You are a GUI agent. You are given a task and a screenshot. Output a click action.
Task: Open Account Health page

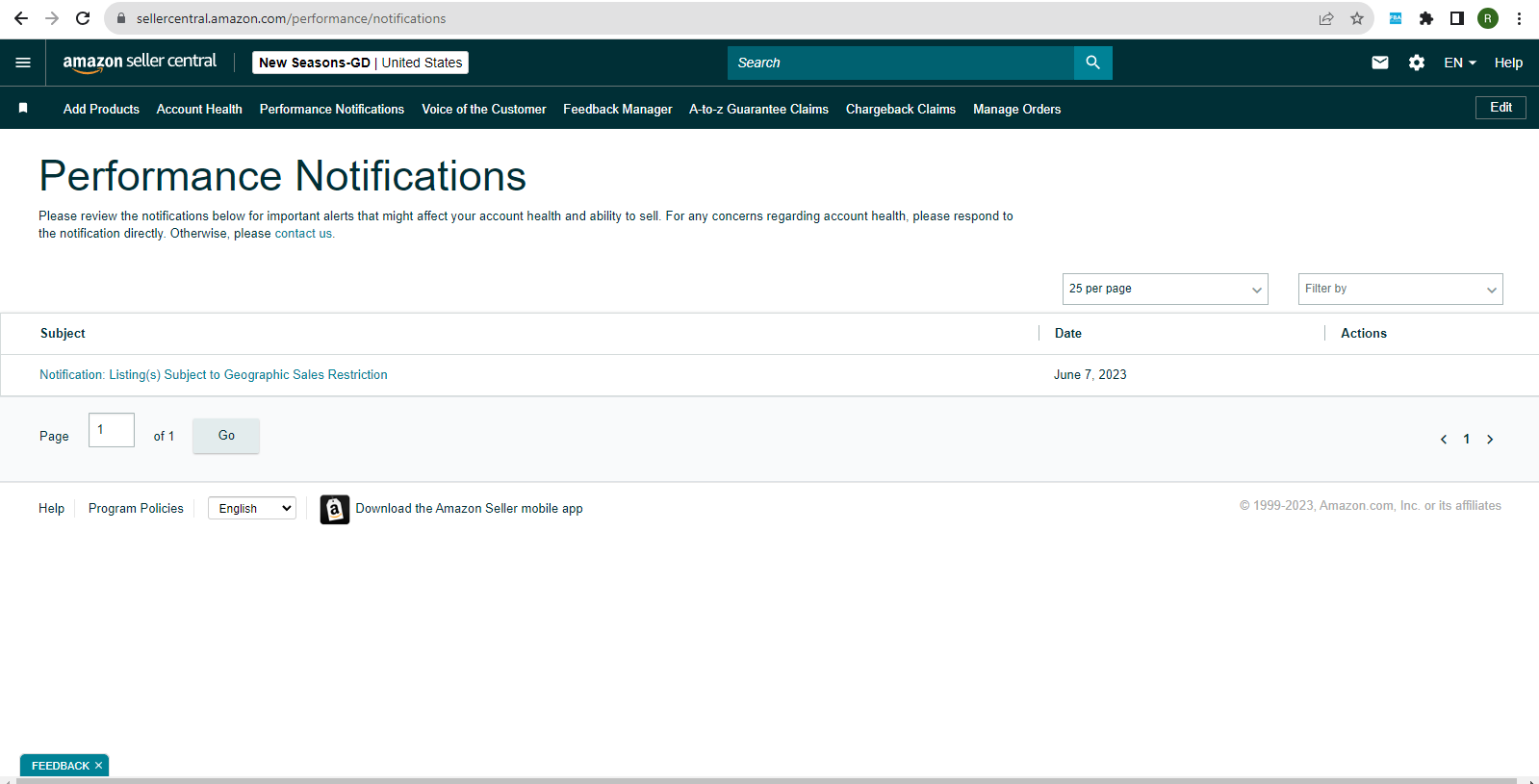coord(199,109)
